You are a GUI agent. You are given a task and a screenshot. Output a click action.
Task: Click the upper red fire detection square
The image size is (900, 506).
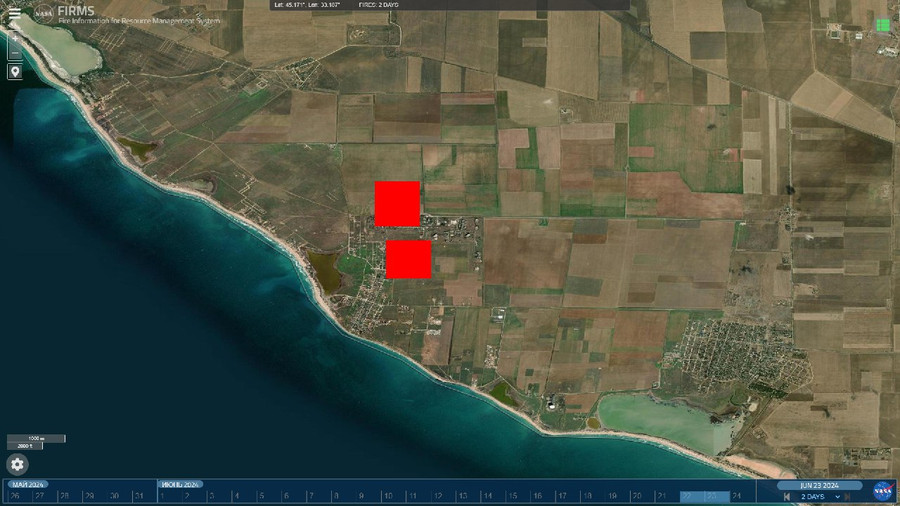pyautogui.click(x=397, y=204)
